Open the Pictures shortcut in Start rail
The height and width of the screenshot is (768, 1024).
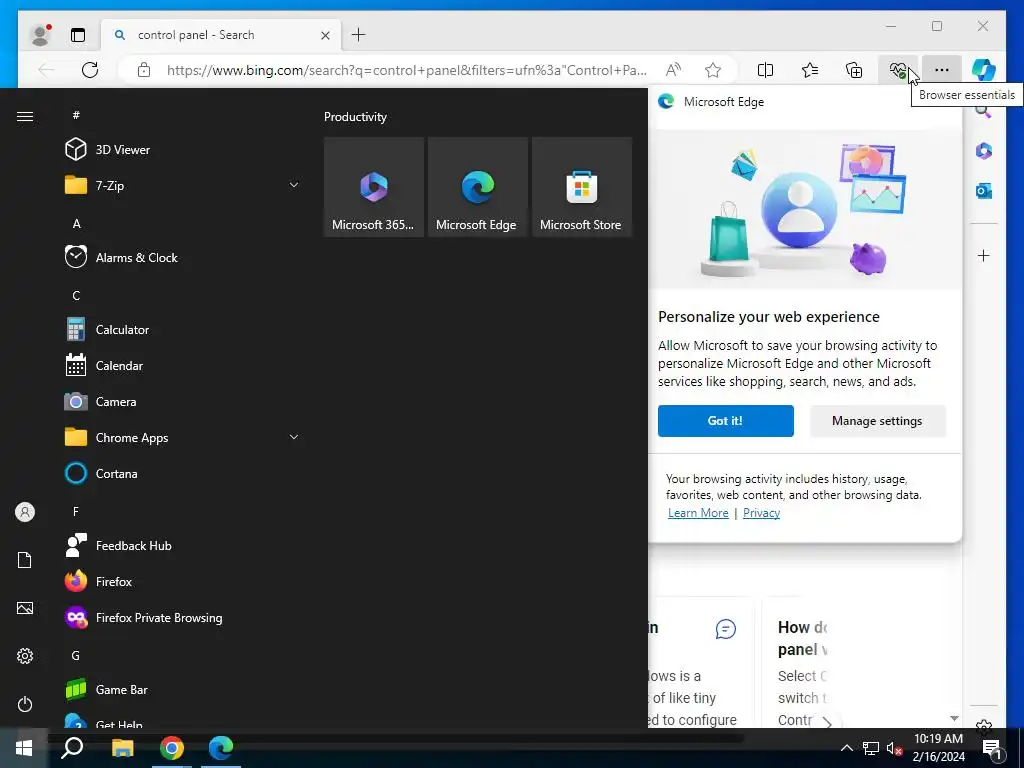pos(25,608)
